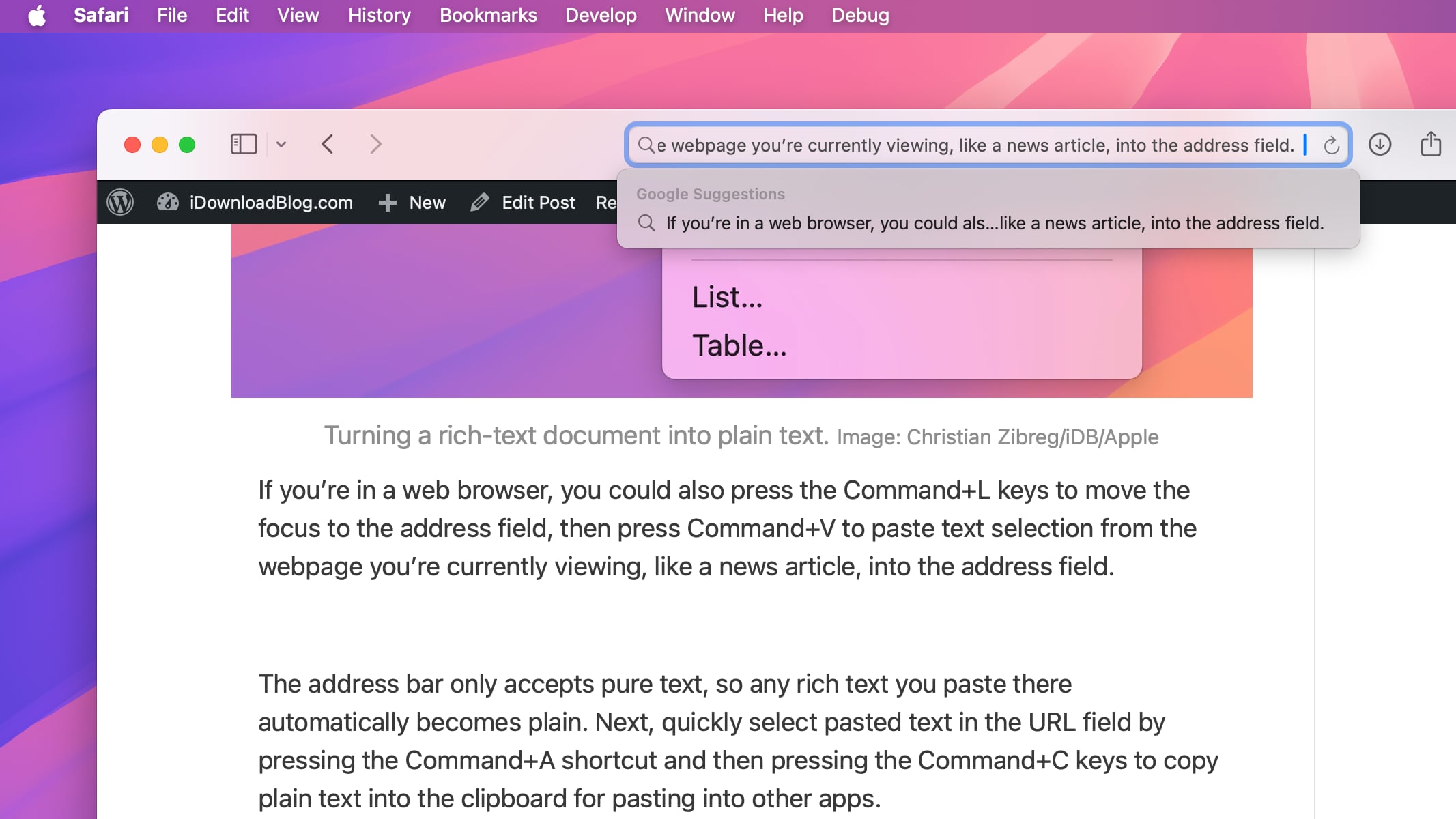
Task: Open the History menu
Action: pos(380,15)
